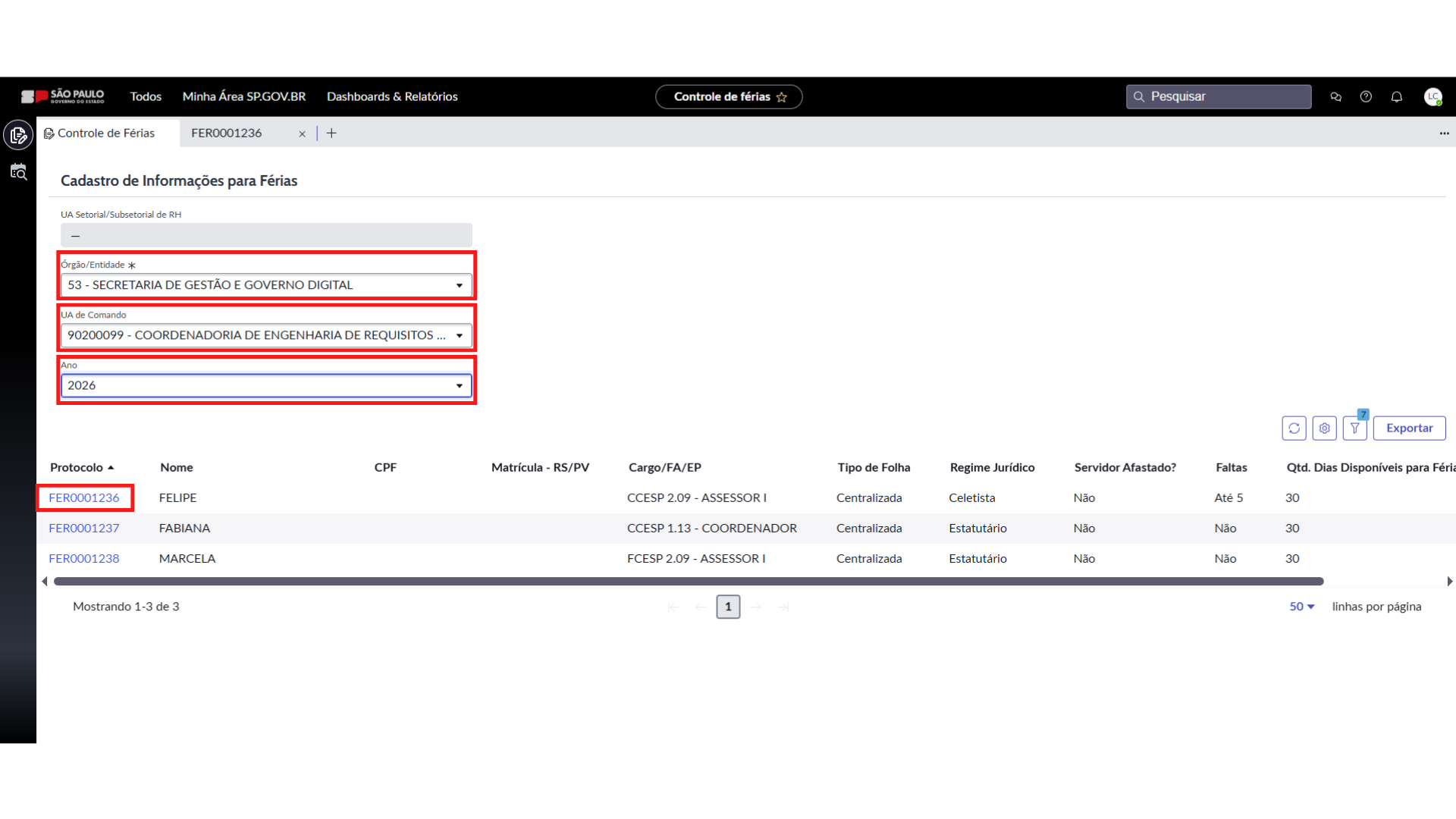This screenshot has height=819, width=1456.
Task: Click the horizontal table scrollbar
Action: coord(689,582)
